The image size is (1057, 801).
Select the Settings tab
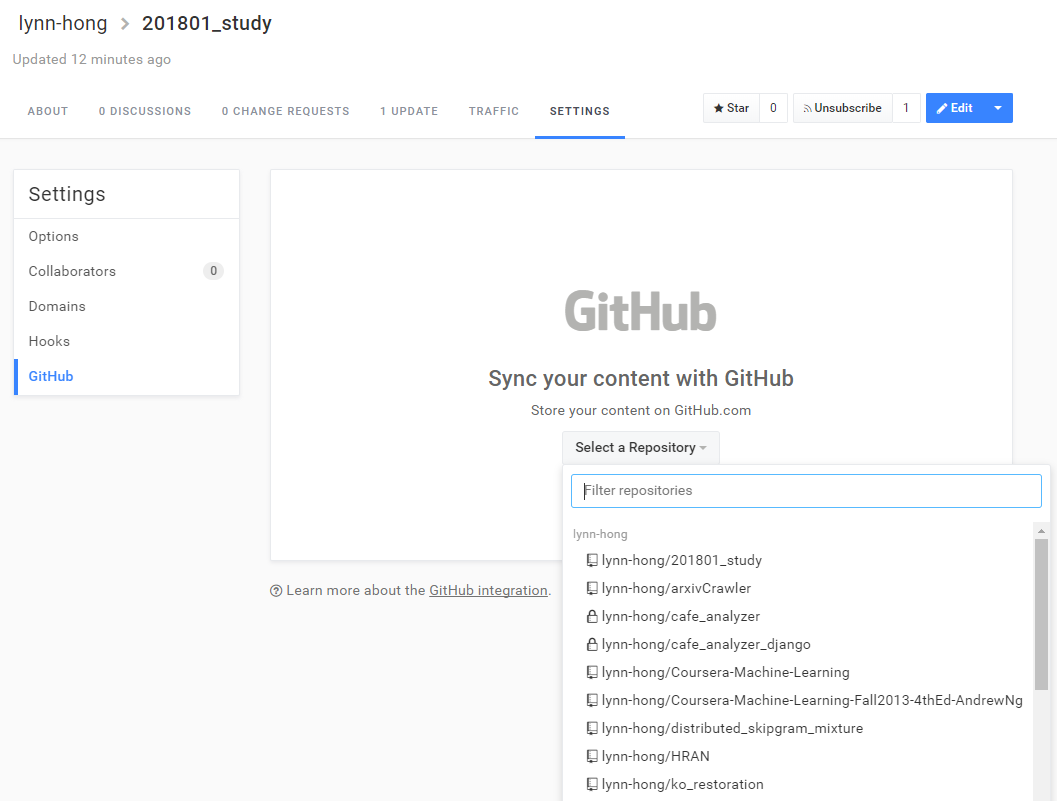[x=580, y=111]
